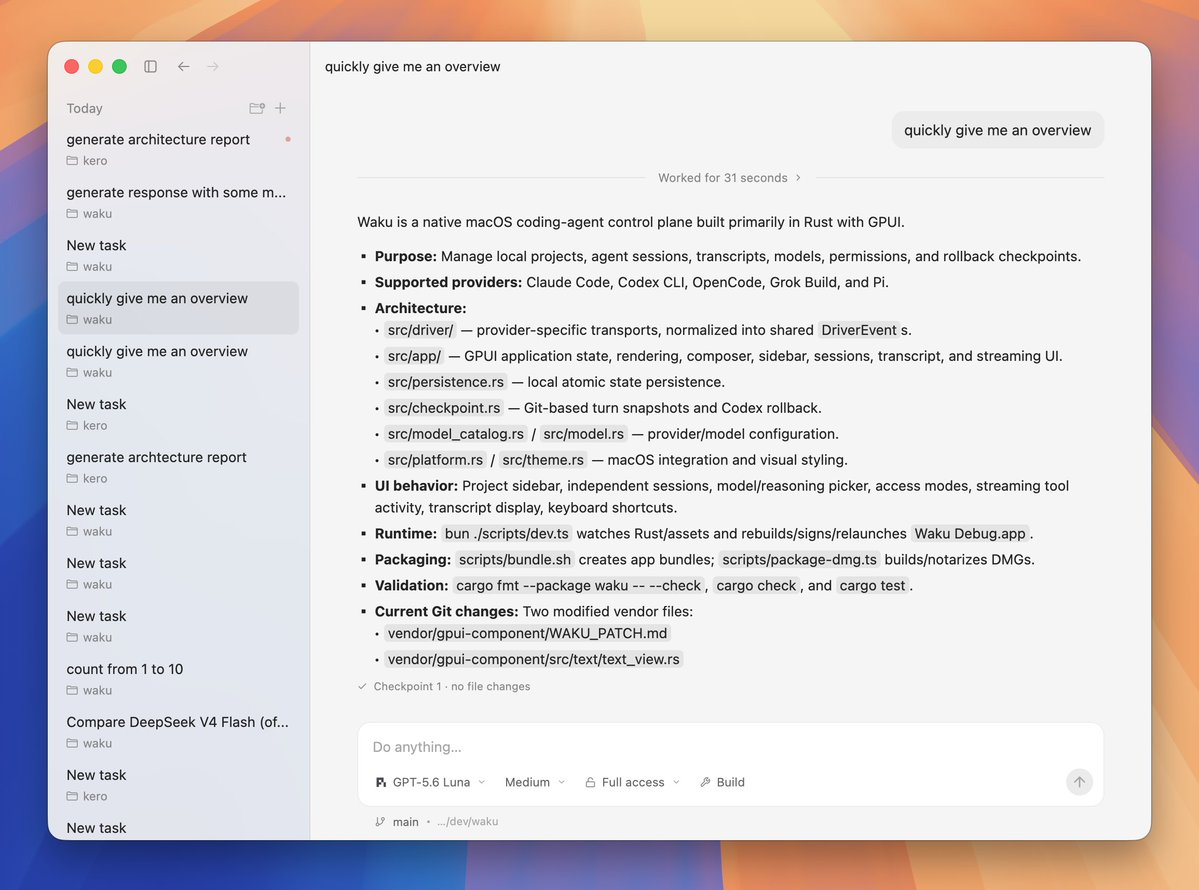The width and height of the screenshot is (1199, 890).
Task: Toggle the sidebar panel icon
Action: (151, 67)
